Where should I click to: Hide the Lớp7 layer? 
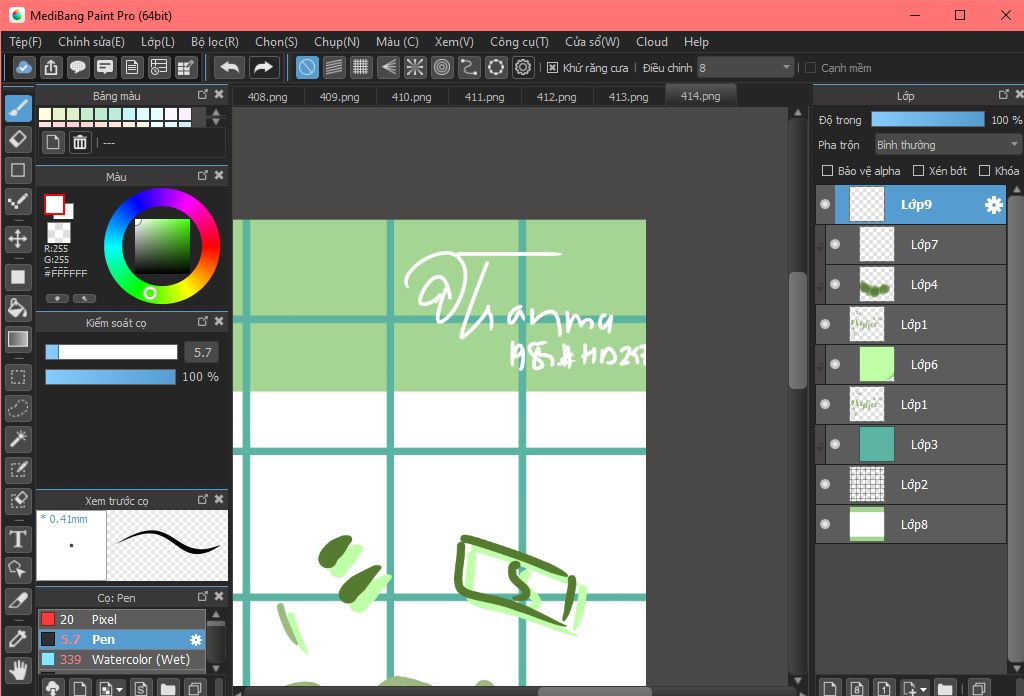coord(835,244)
